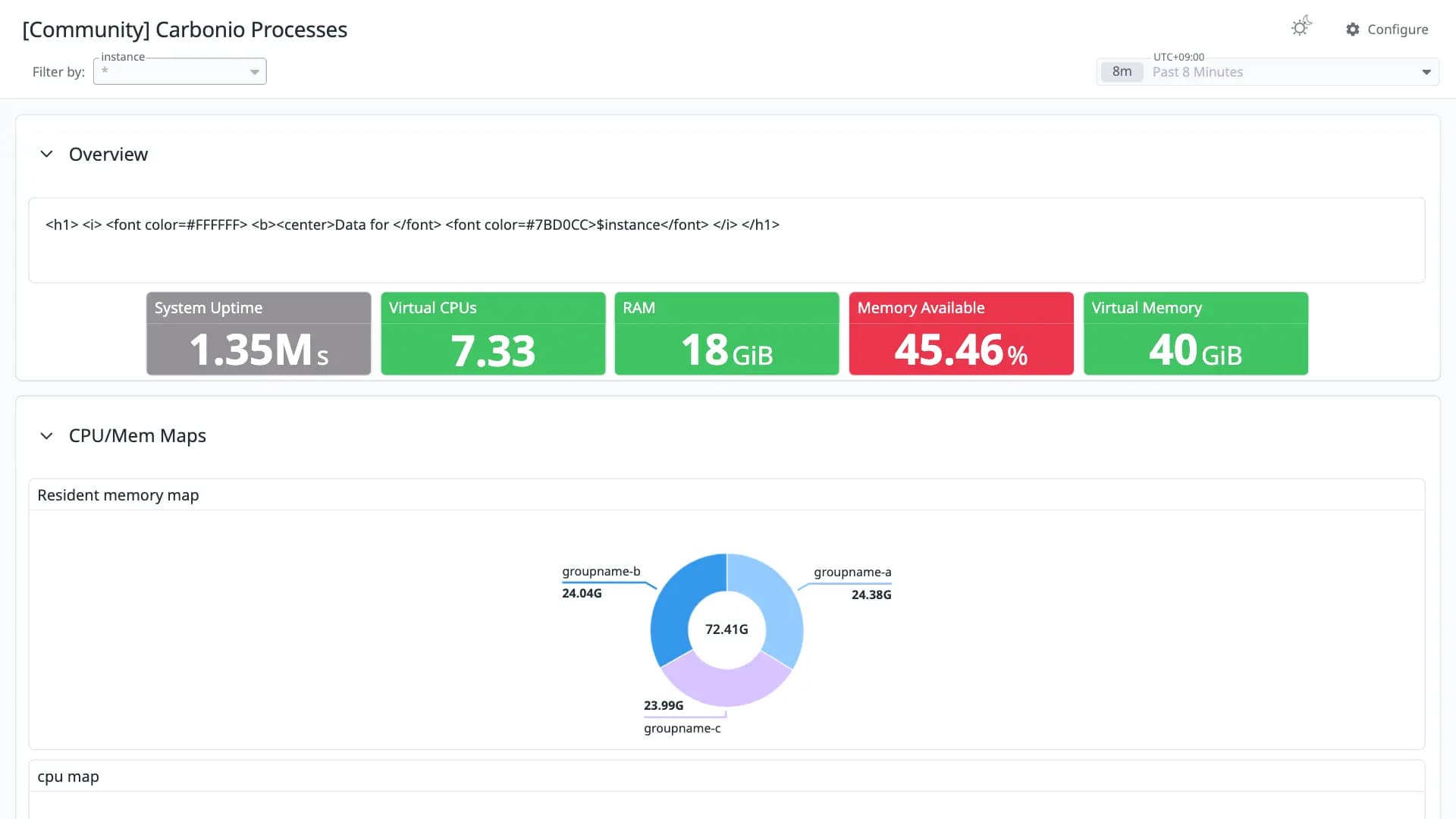Collapse the Overview section chevron
Image resolution: width=1456 pixels, height=819 pixels.
tap(46, 154)
